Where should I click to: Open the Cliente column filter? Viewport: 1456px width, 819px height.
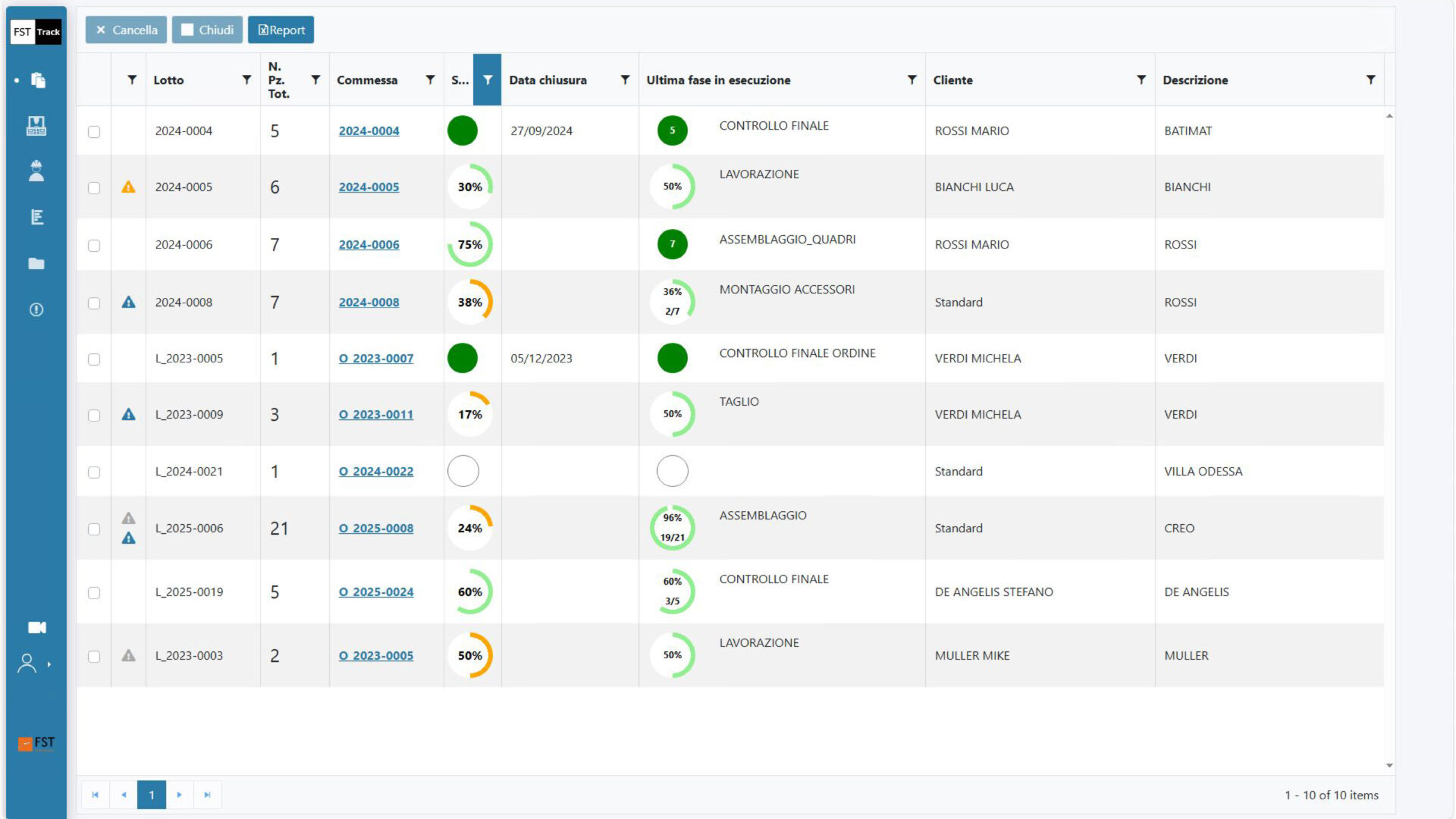(1141, 80)
